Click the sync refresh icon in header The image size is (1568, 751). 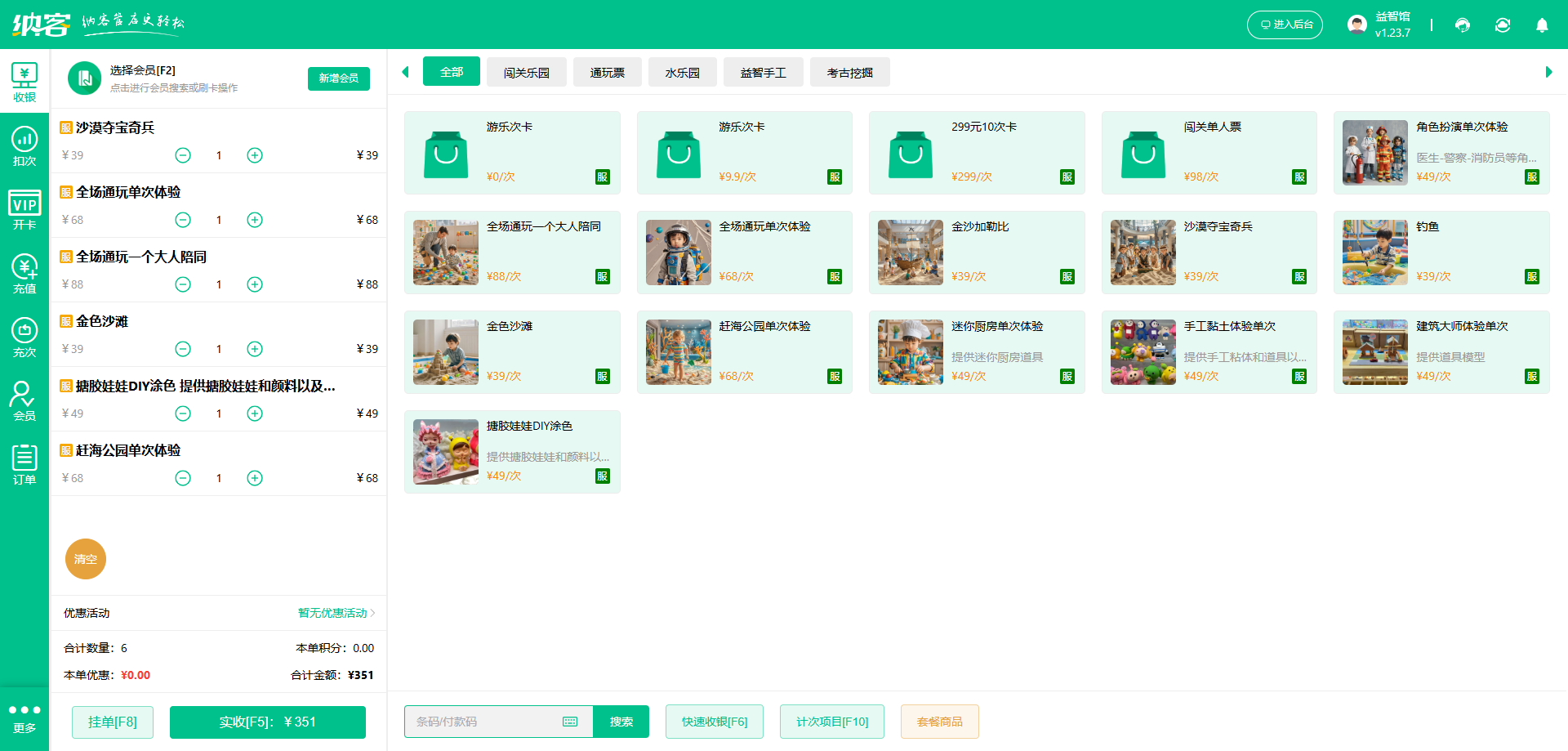pyautogui.click(x=1503, y=25)
